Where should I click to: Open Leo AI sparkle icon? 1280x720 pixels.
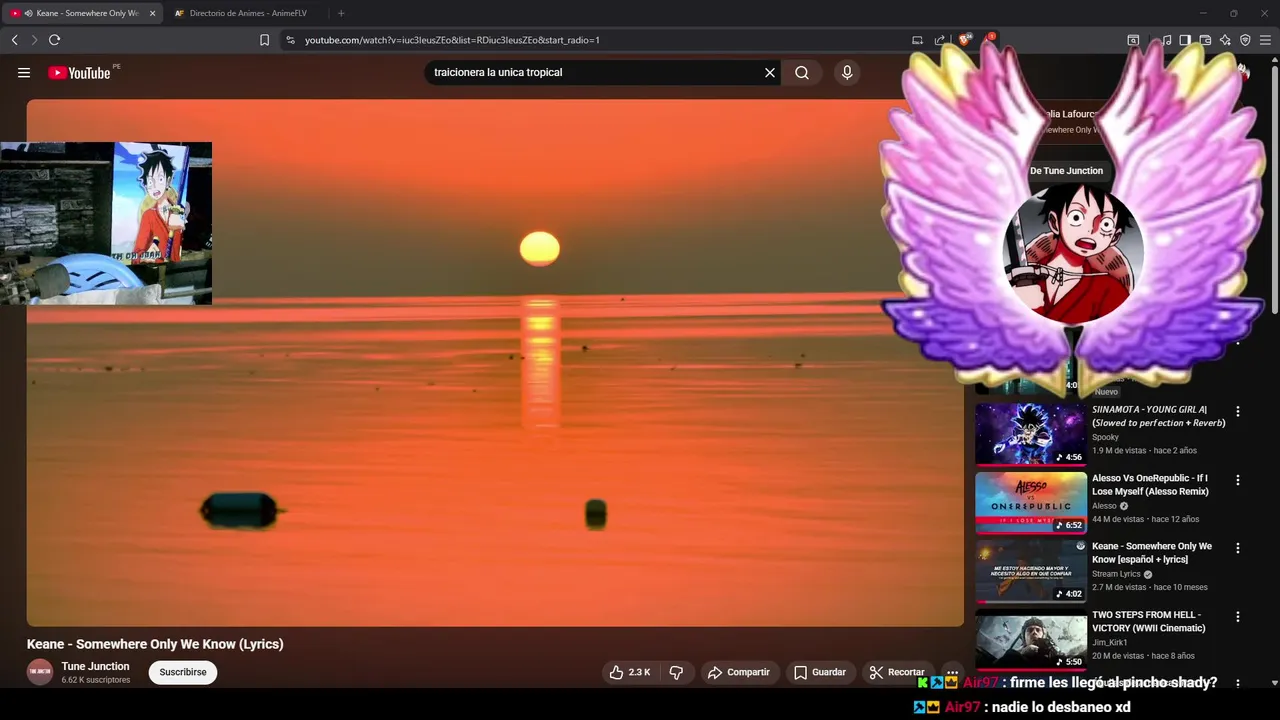coord(1225,40)
